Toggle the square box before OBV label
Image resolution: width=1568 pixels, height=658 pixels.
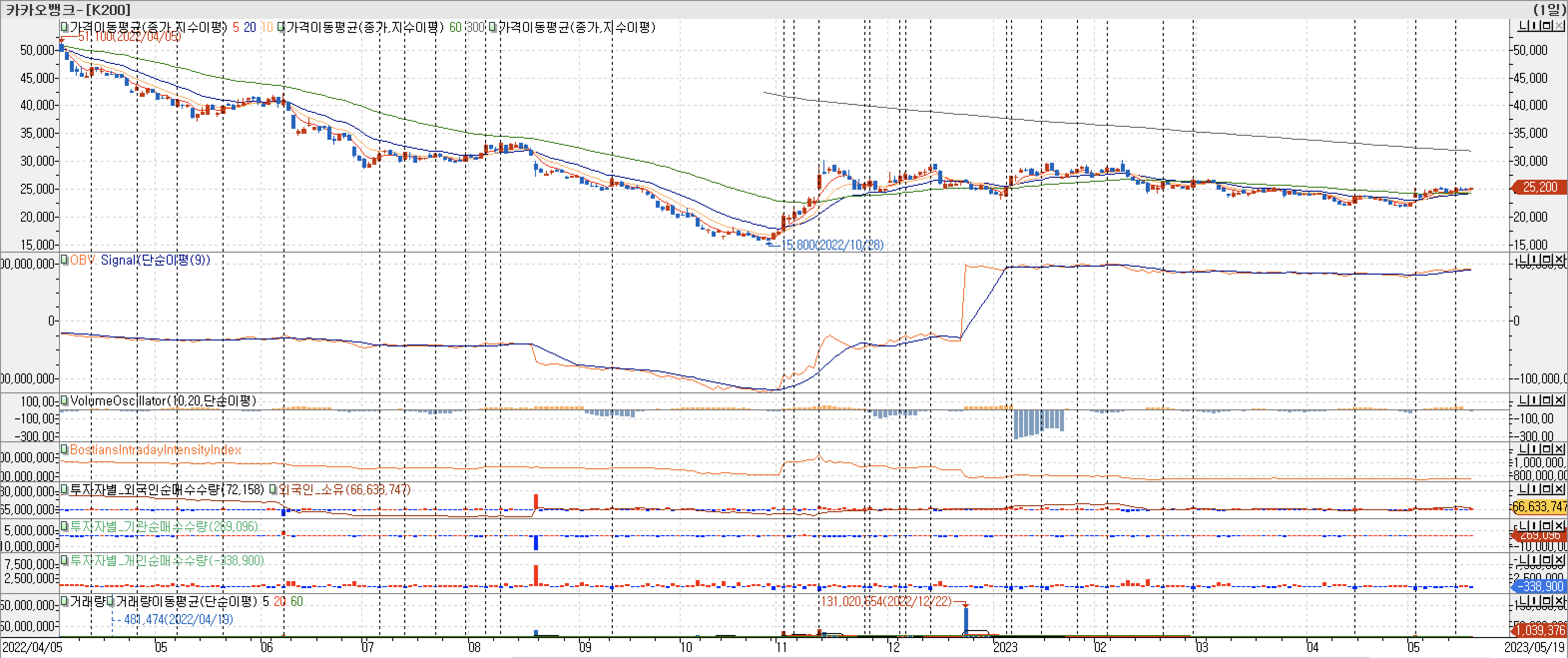[x=64, y=260]
